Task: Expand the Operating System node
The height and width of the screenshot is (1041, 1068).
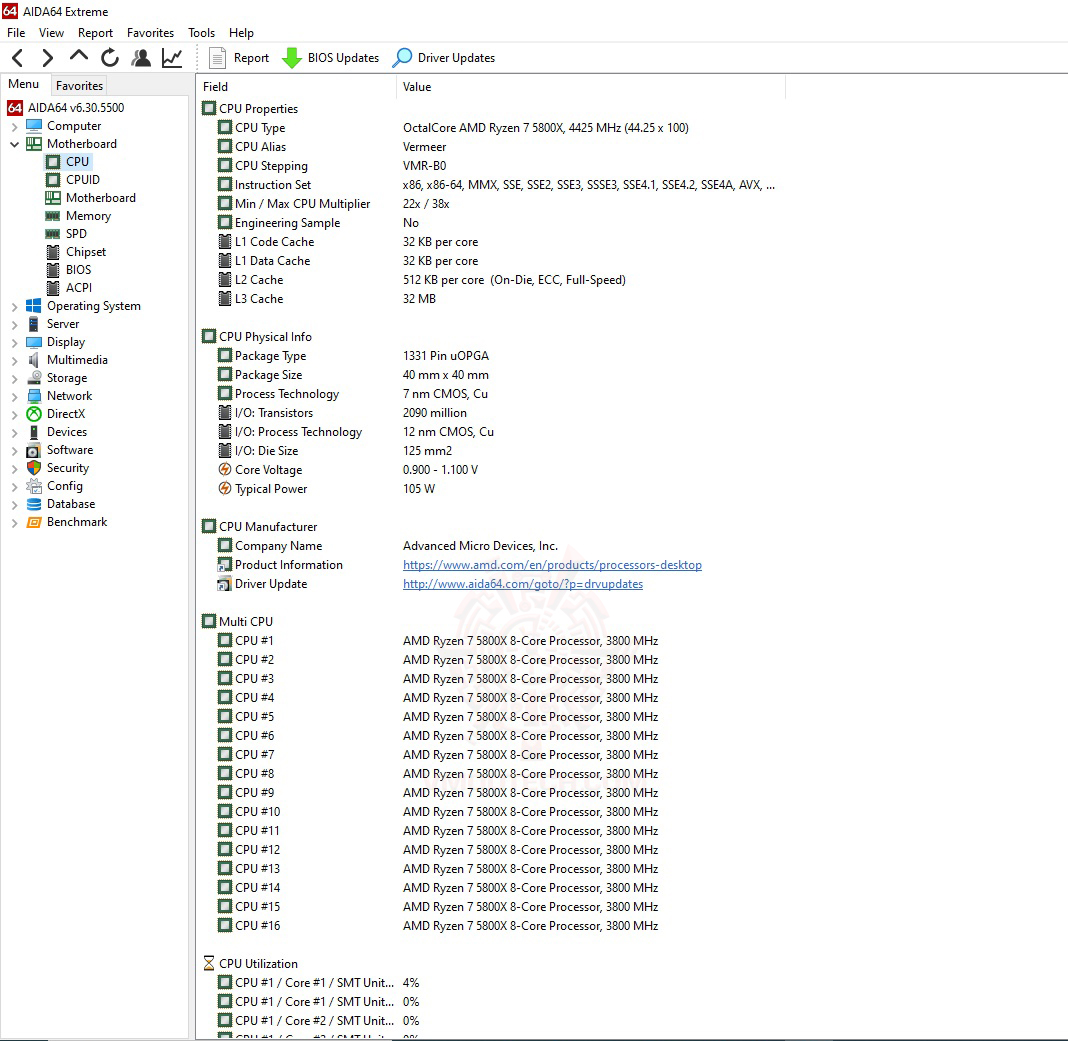Action: (14, 307)
